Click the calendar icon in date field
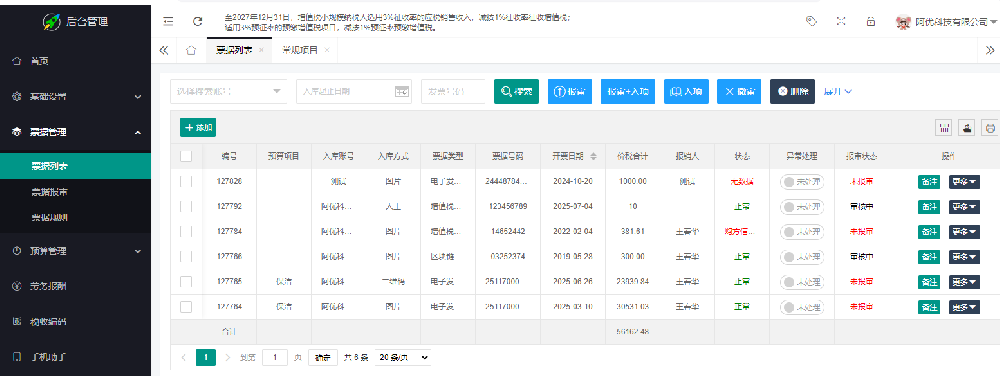 point(401,92)
